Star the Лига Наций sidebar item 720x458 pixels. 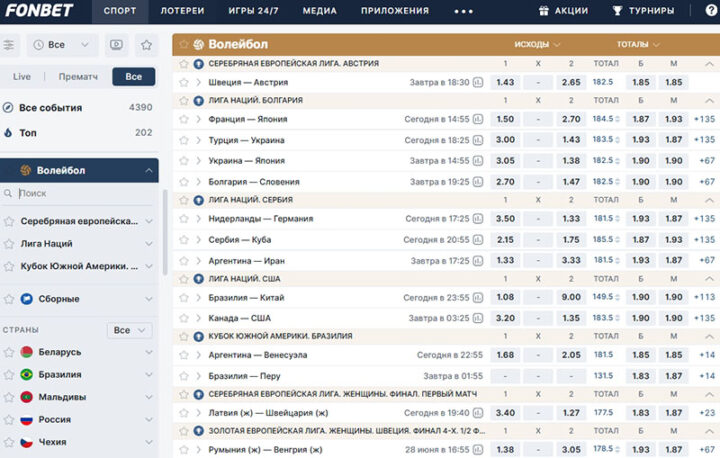tap(9, 243)
